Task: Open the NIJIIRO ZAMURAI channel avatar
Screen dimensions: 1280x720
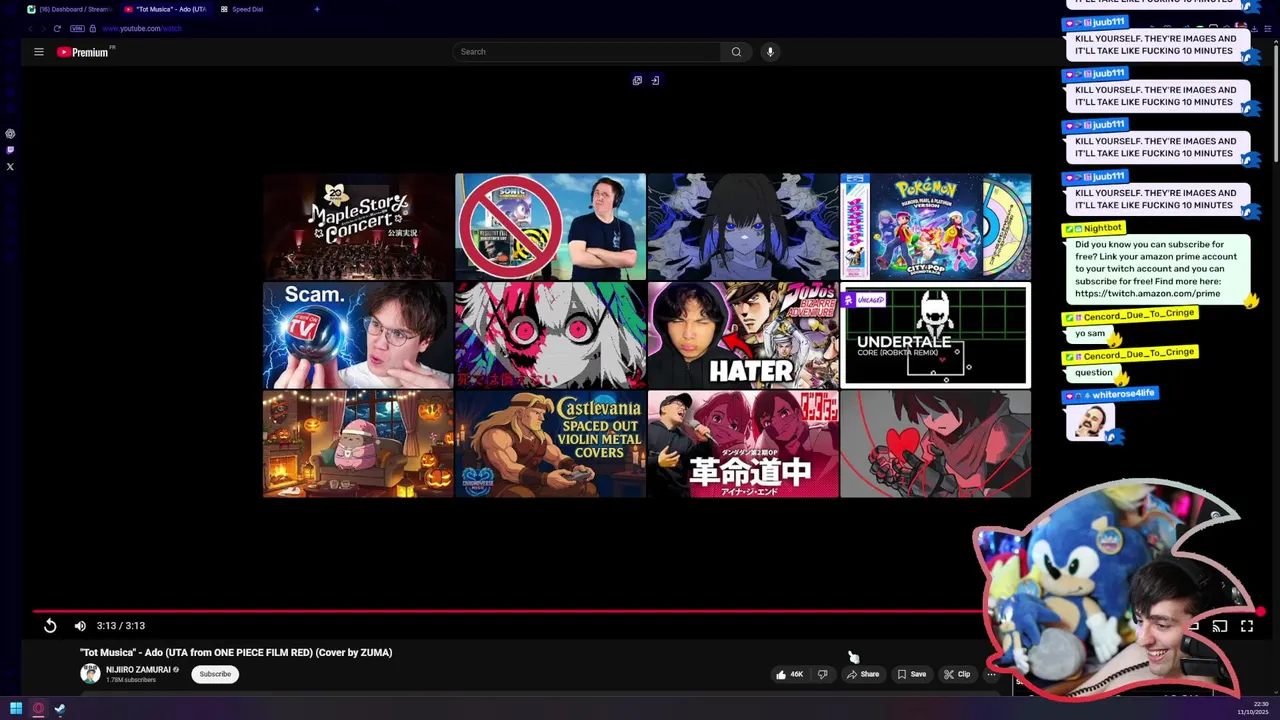Action: click(x=90, y=674)
